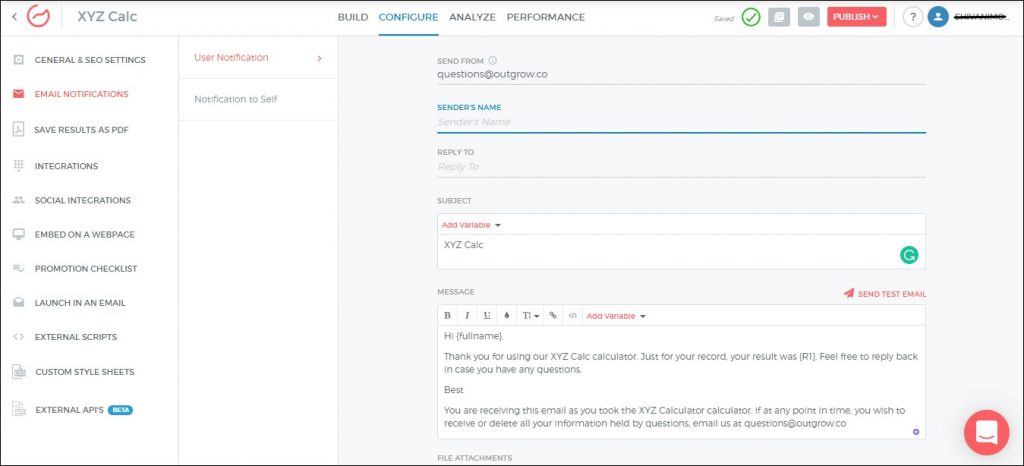The width and height of the screenshot is (1024, 466).
Task: Click the Sender's Name input field
Action: (680, 122)
